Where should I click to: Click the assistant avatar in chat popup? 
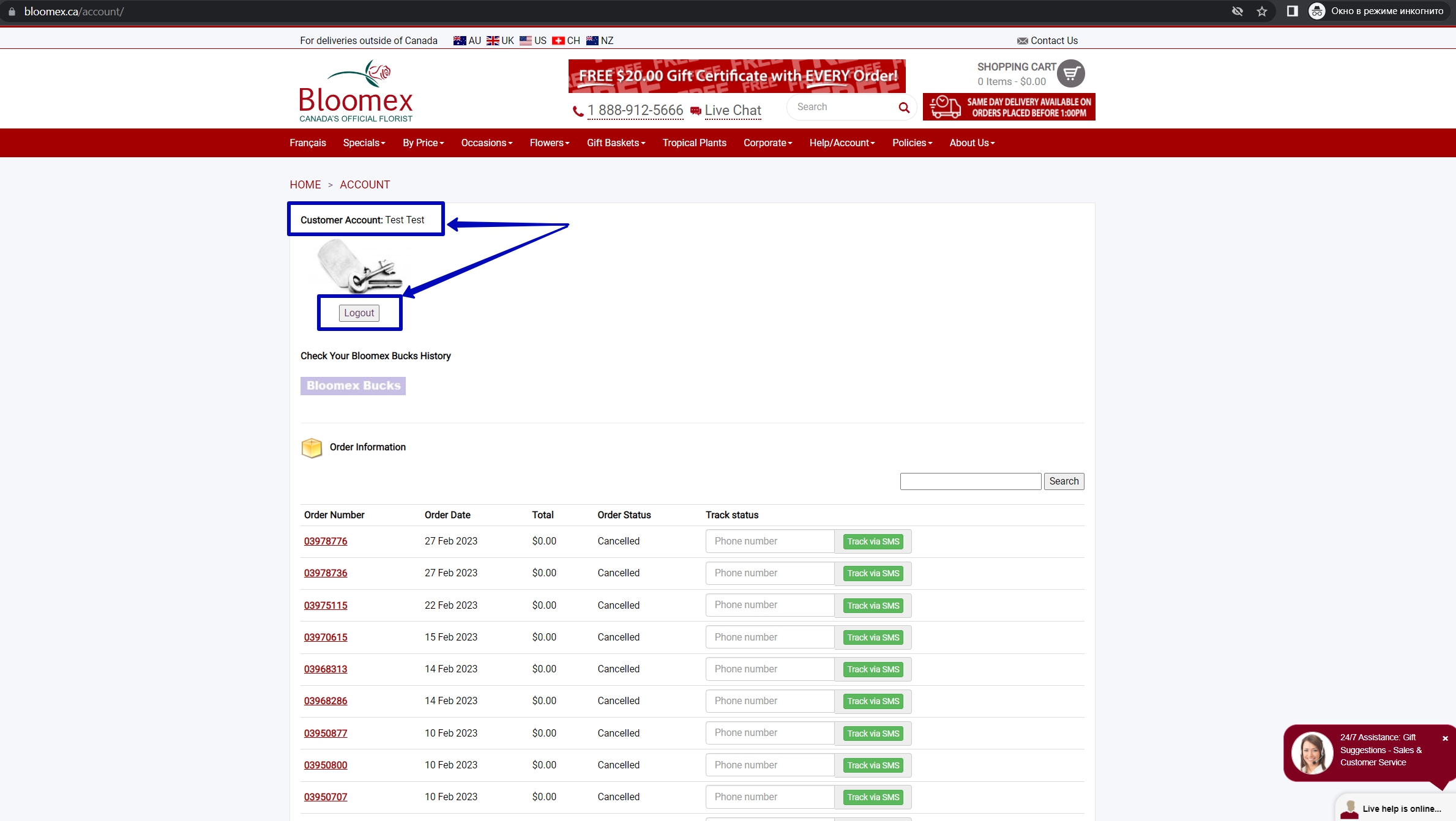point(1312,752)
